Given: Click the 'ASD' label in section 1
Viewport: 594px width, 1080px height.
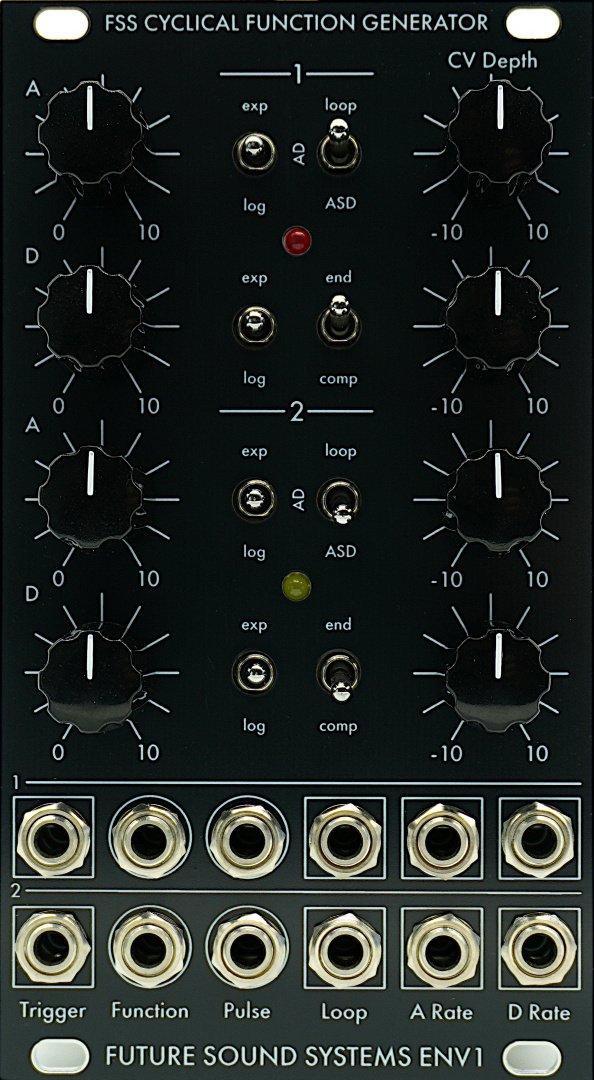Looking at the screenshot, I should tap(340, 203).
